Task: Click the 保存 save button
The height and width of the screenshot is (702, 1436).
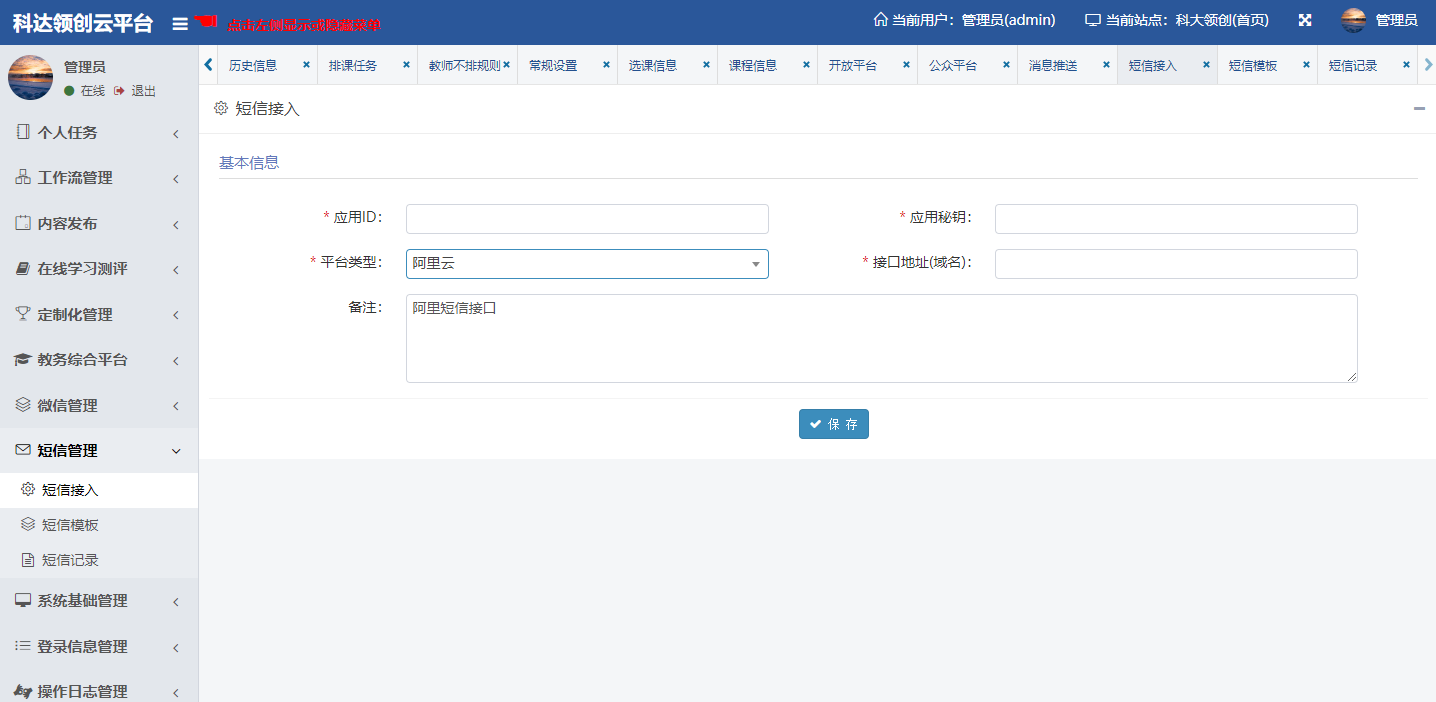Action: 834,424
